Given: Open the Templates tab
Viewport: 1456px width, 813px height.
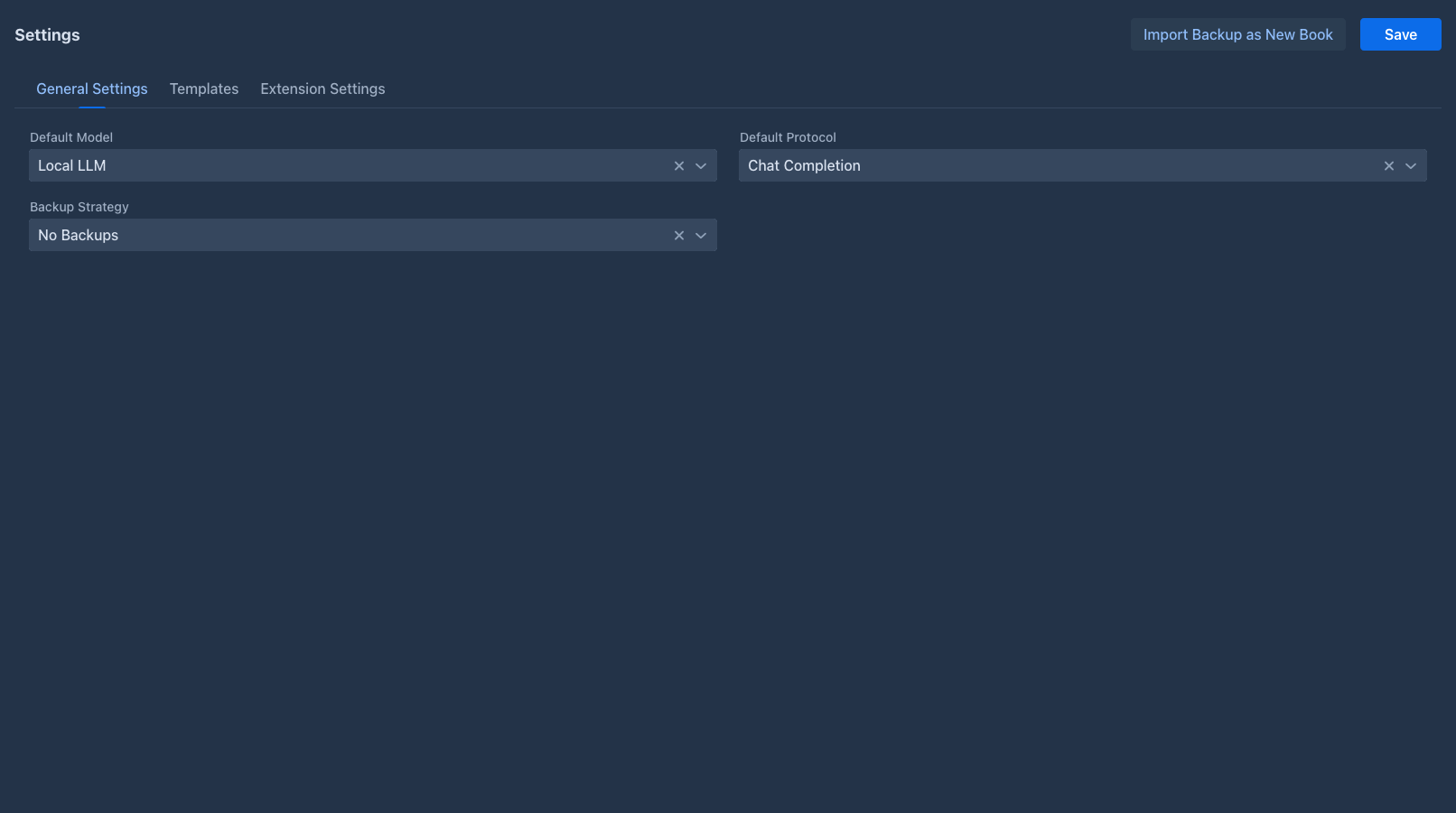Looking at the screenshot, I should pos(204,89).
